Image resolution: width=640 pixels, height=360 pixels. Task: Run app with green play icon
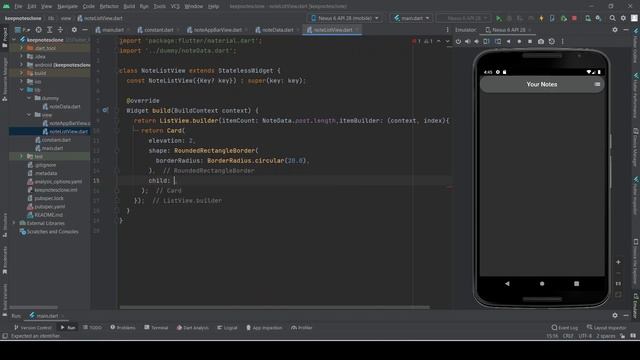click(x=498, y=18)
